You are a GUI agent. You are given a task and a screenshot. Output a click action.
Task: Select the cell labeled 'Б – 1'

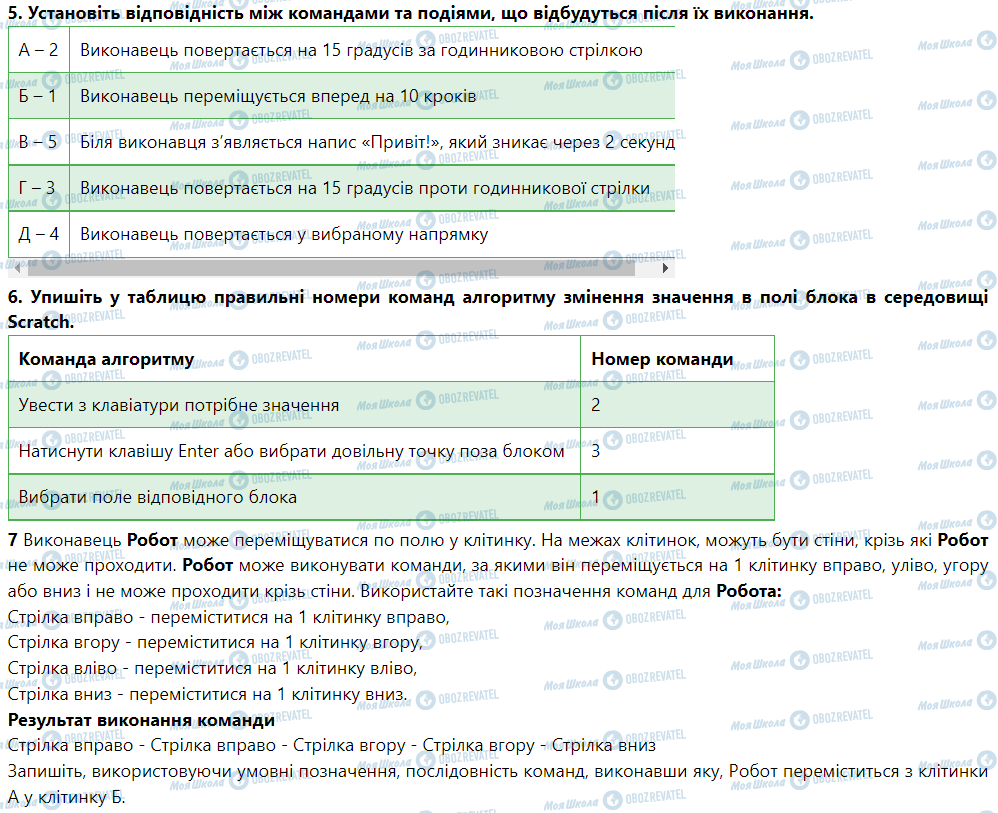pyautogui.click(x=39, y=95)
